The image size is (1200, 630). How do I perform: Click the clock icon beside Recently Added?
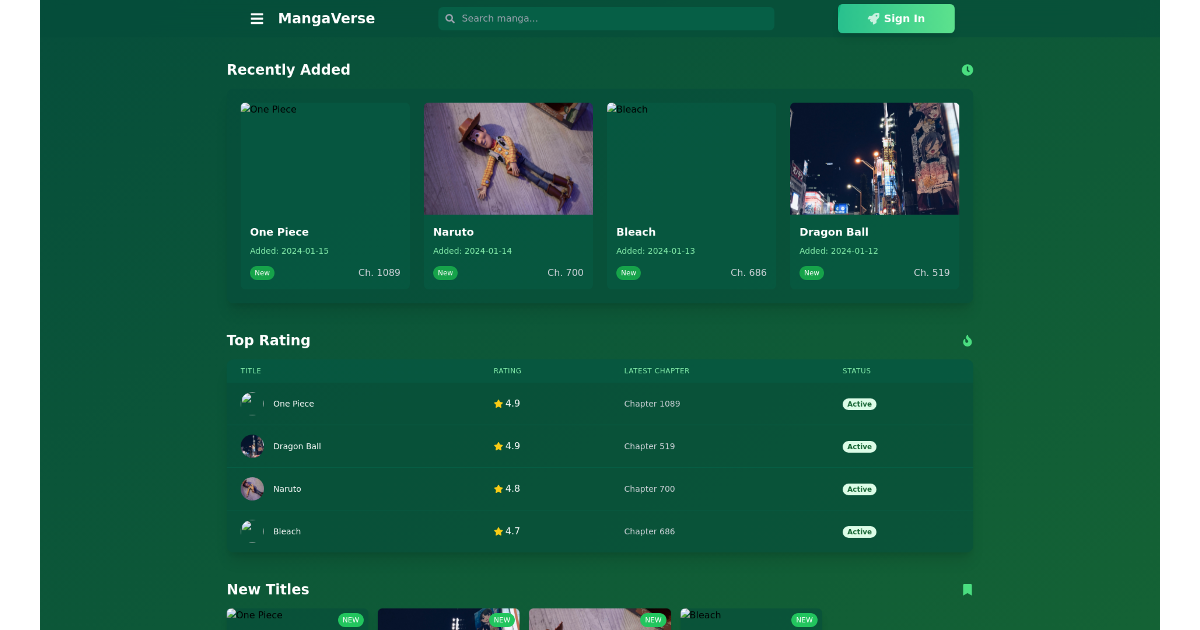(966, 70)
